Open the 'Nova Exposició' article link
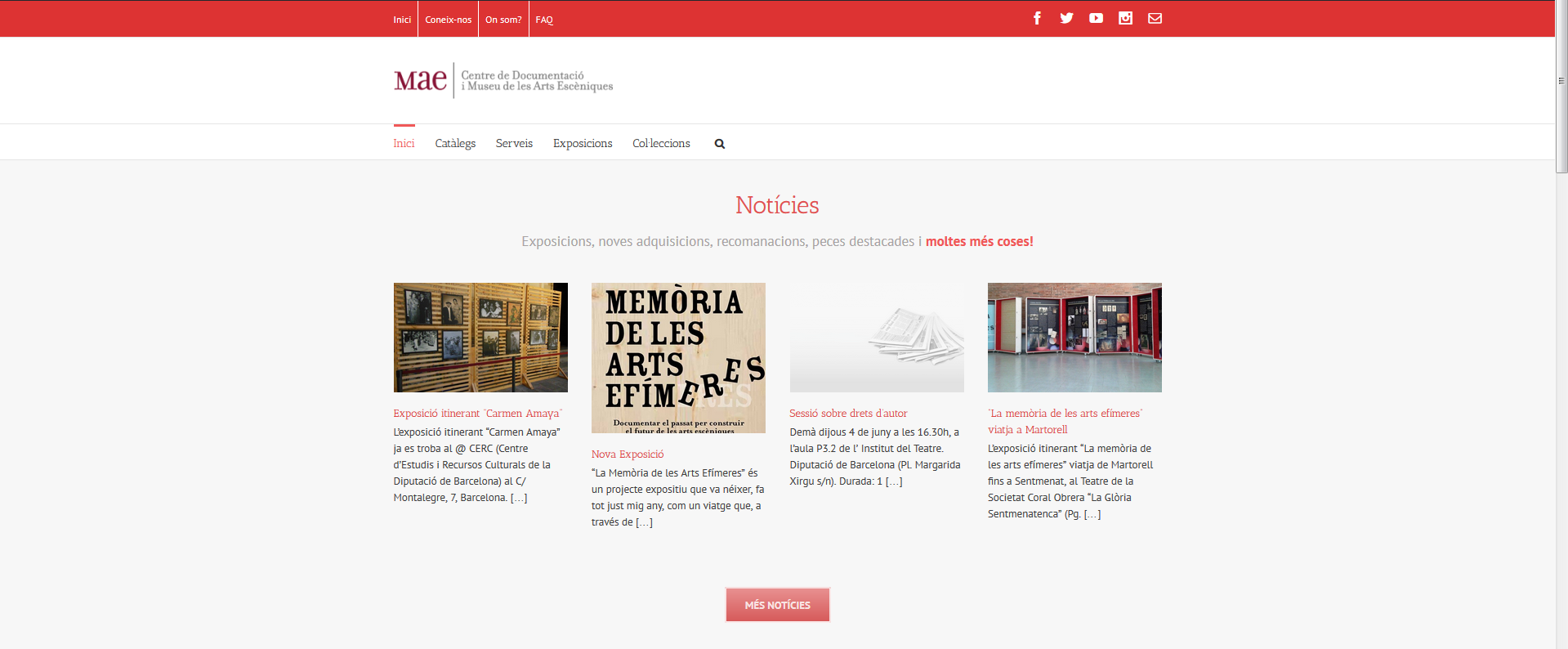The image size is (1568, 649). 628,454
